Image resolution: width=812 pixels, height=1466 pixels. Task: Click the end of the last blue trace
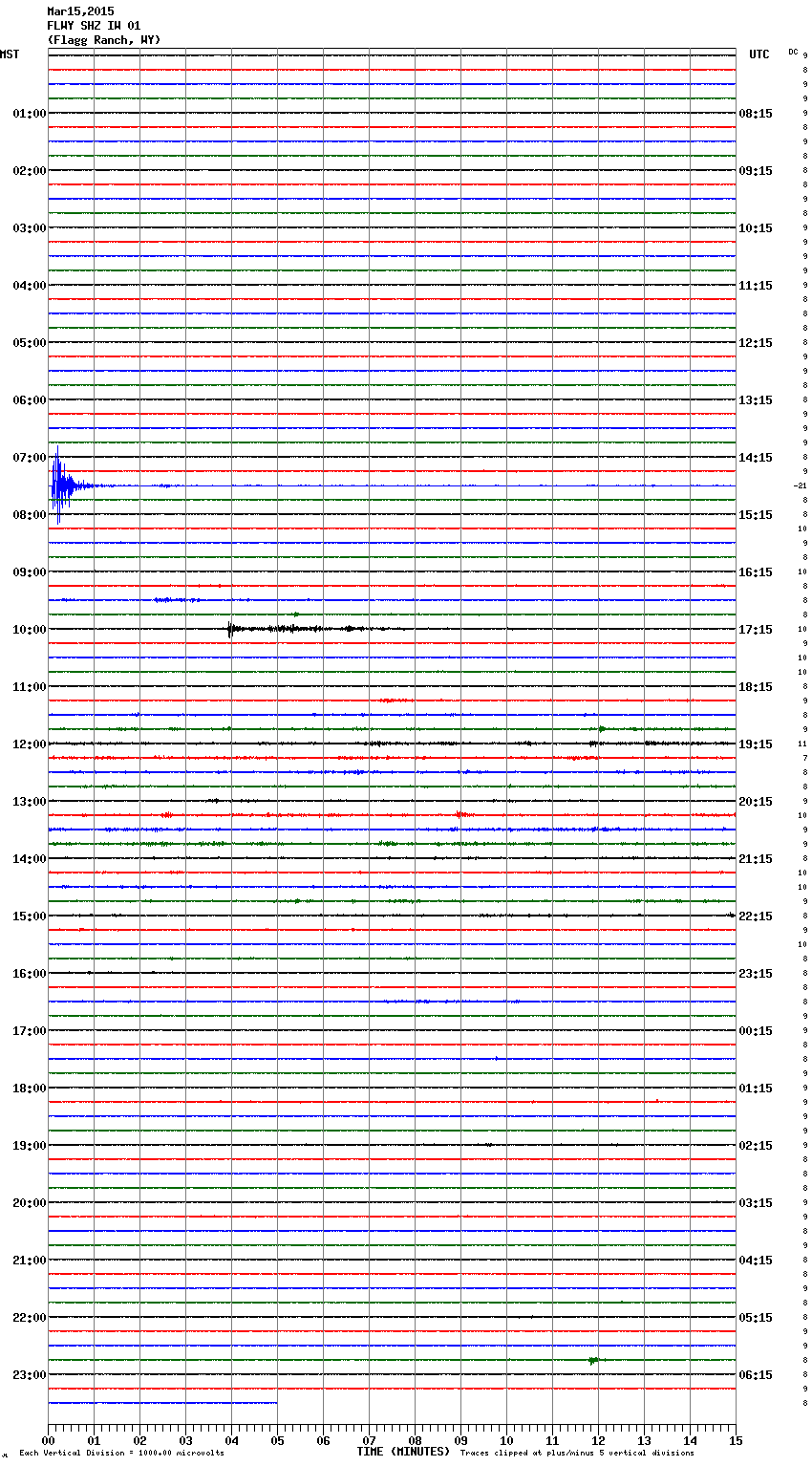(x=276, y=1403)
